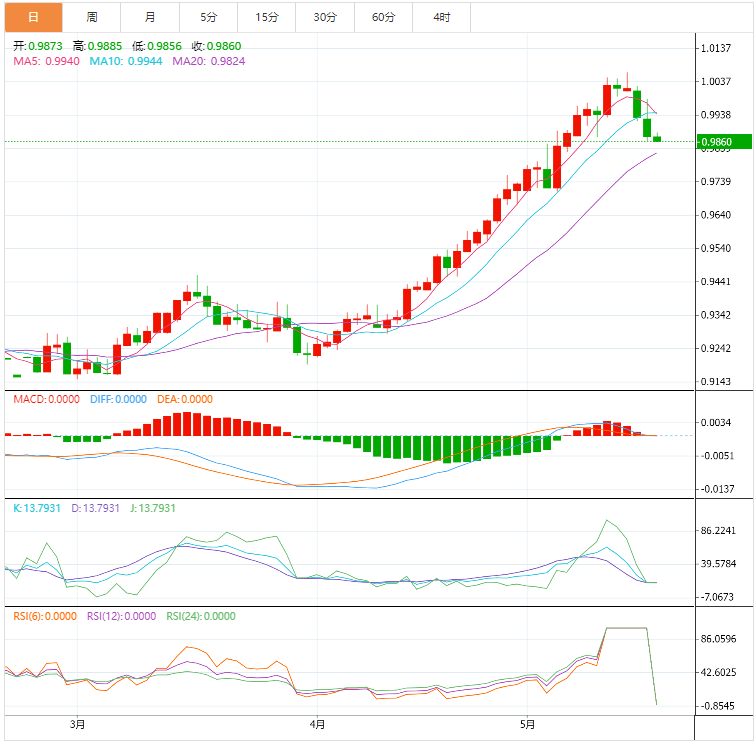Click the 4月 marker on time axis
Image resolution: width=756 pixels, height=747 pixels.
tap(316, 723)
